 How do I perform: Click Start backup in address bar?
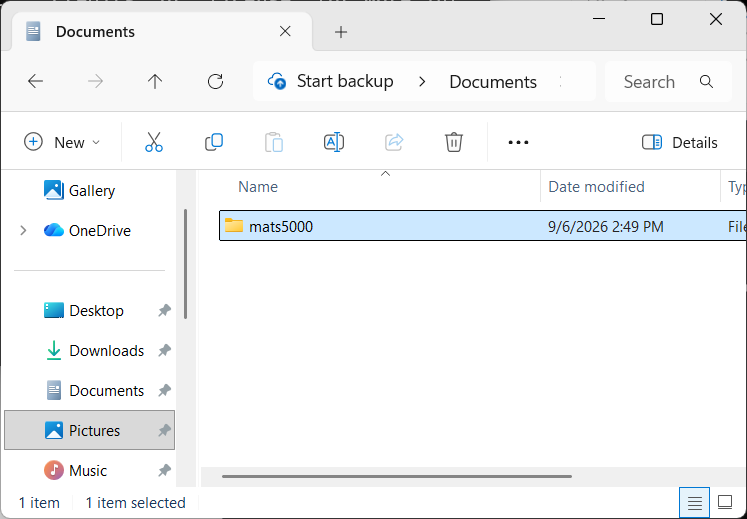(x=345, y=81)
